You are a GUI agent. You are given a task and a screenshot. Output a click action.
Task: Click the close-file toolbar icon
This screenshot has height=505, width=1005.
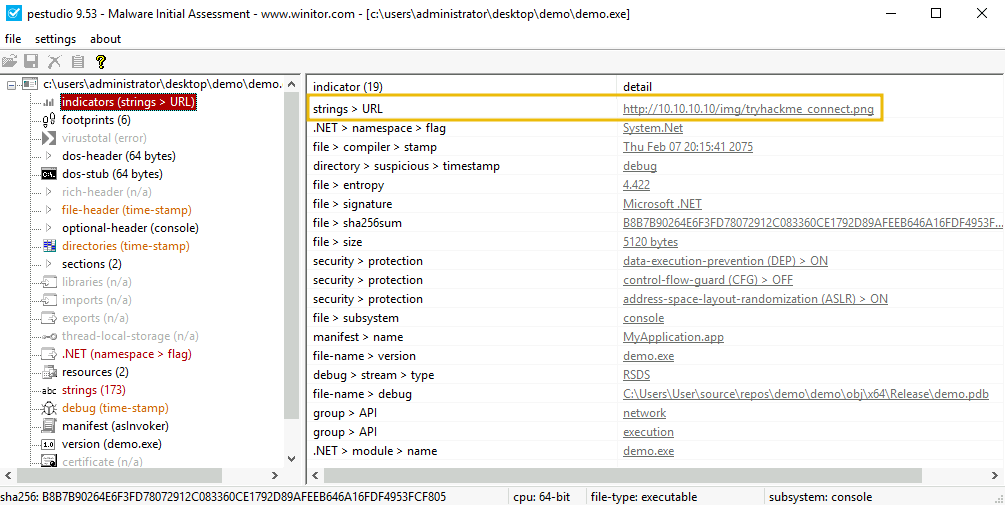[55, 62]
